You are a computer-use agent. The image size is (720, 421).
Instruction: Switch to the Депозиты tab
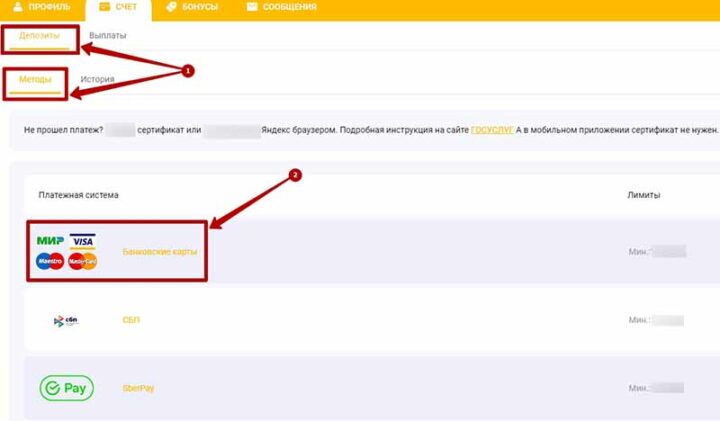click(40, 36)
